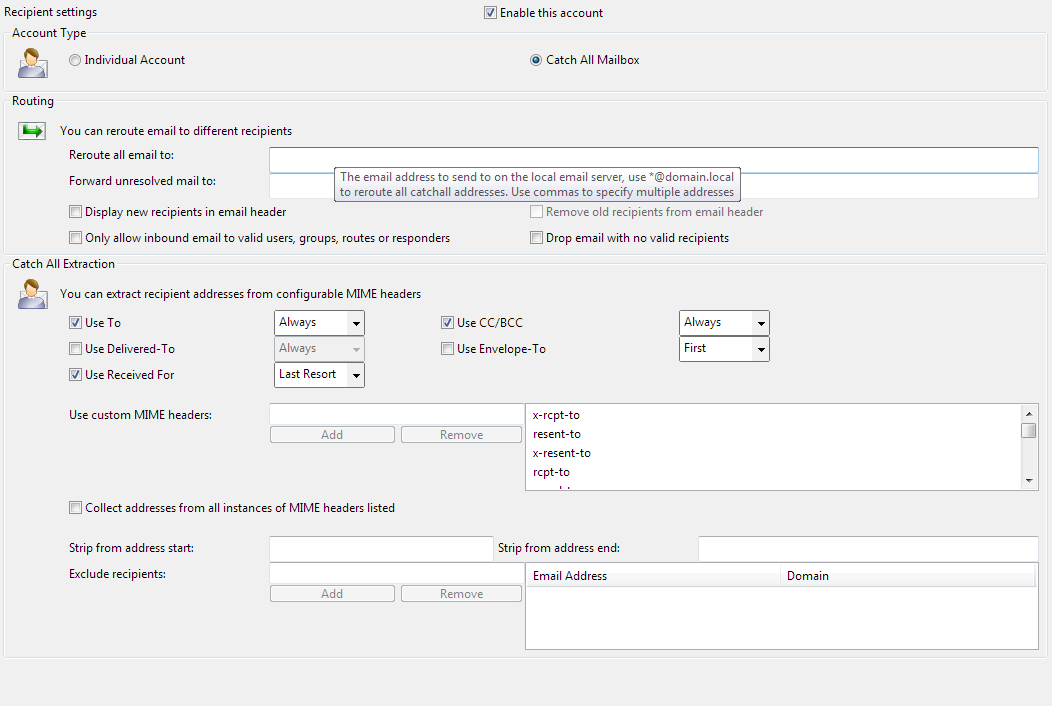Select resent-to header in the list
Screen dimensions: 1052x706
click(x=557, y=434)
